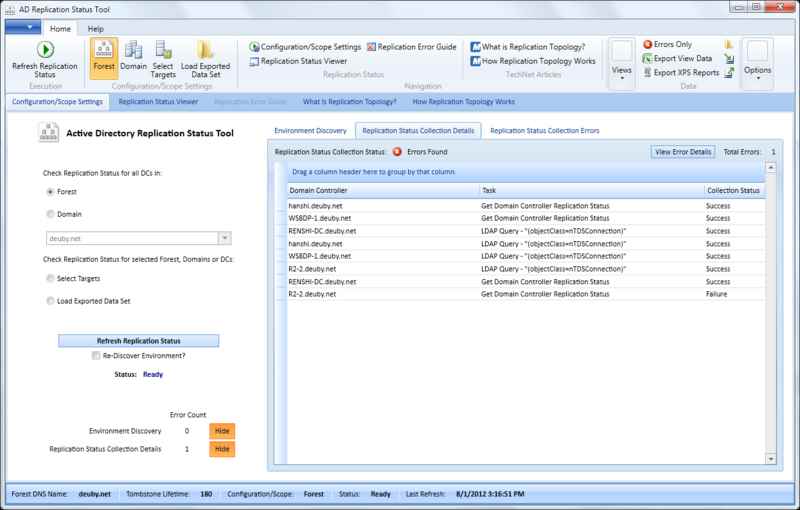This screenshot has height=510, width=800.
Task: Click the import arrow icon in Data group
Action: tap(729, 59)
